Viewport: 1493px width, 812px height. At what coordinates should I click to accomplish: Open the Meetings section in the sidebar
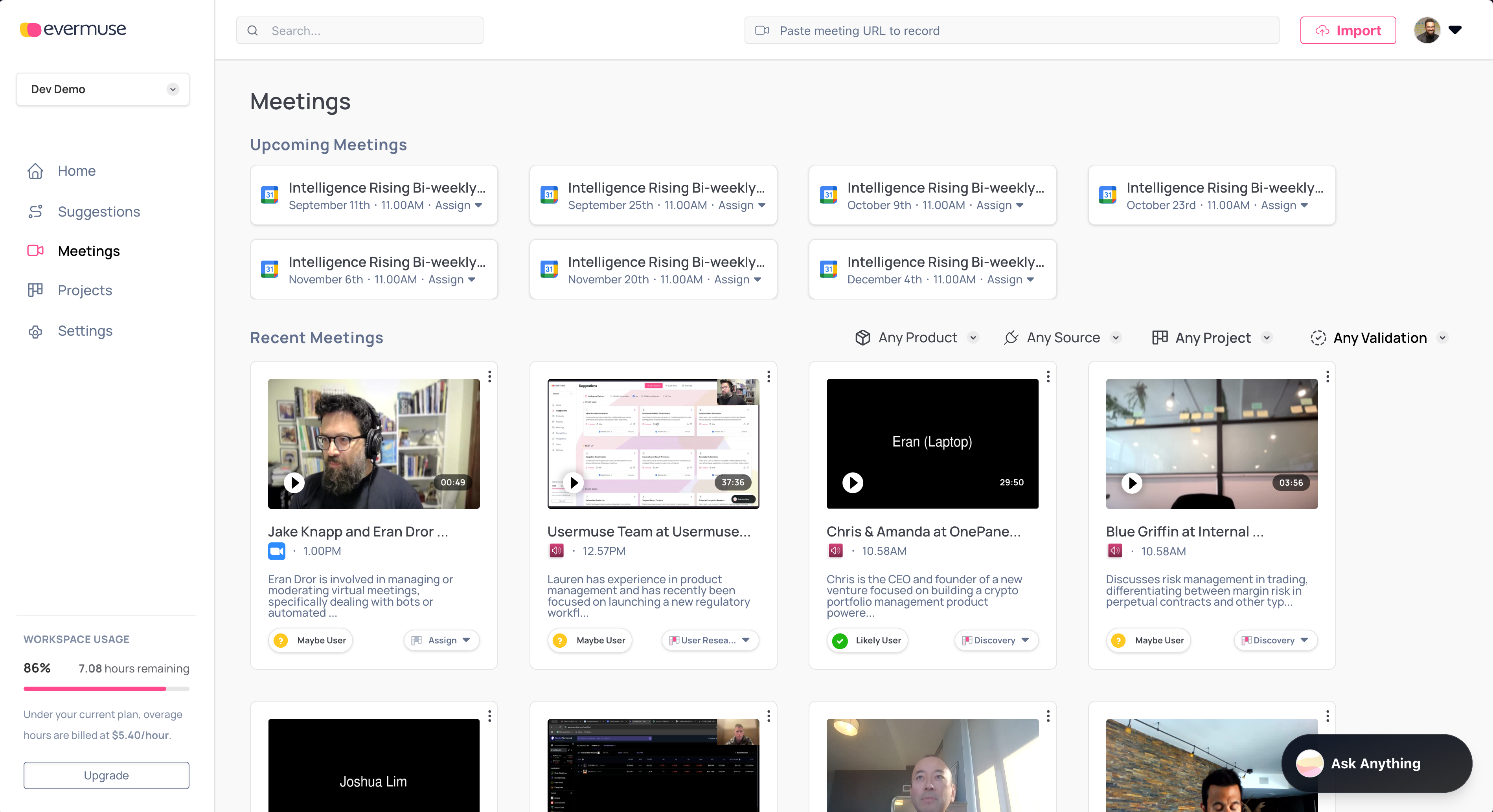coord(88,251)
